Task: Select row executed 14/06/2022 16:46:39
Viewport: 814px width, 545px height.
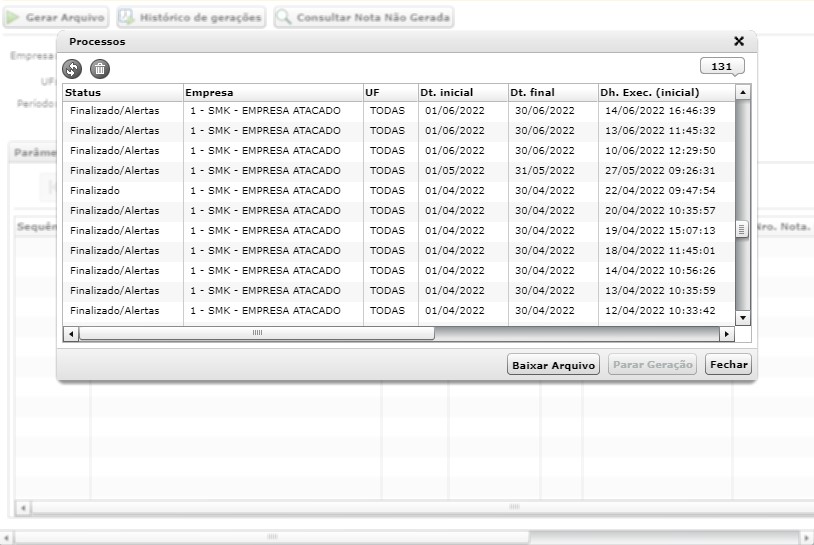Action: click(399, 111)
